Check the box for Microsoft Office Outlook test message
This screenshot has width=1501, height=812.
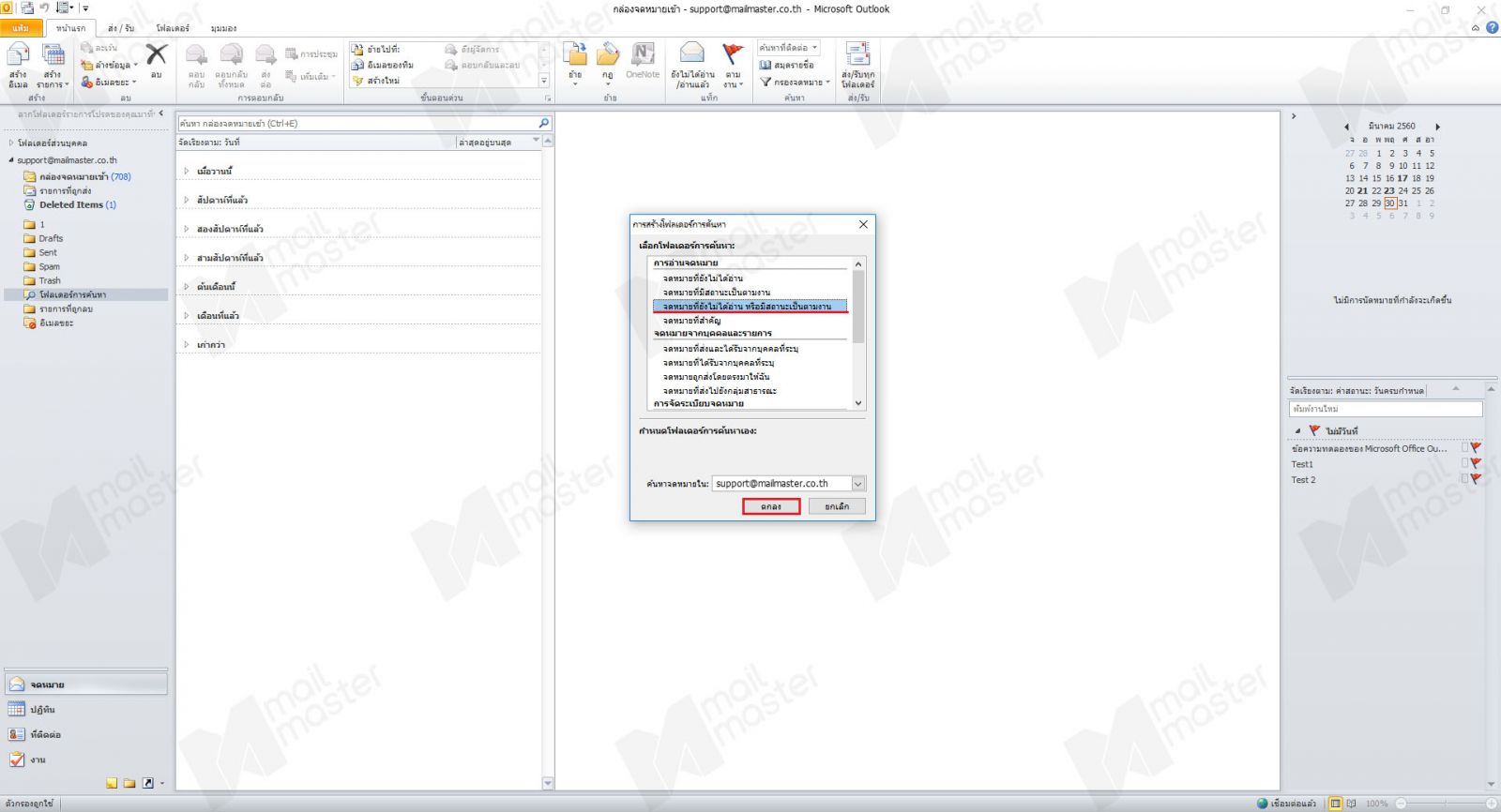[1465, 448]
